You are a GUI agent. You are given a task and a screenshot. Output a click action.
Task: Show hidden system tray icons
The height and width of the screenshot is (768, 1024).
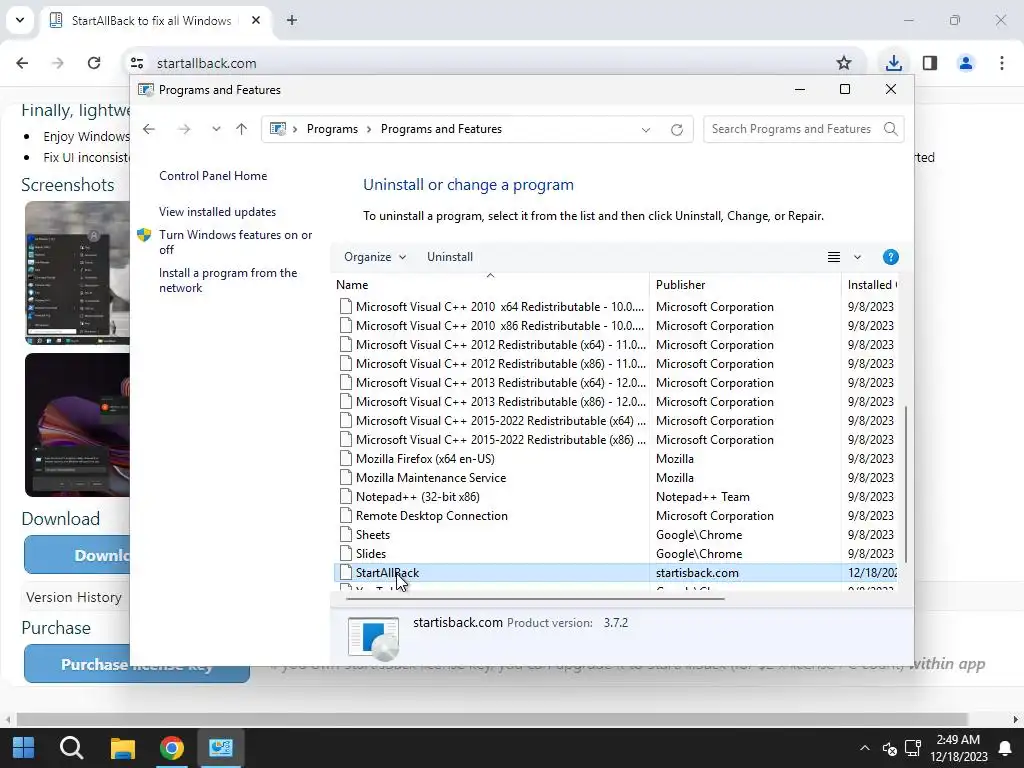click(865, 748)
